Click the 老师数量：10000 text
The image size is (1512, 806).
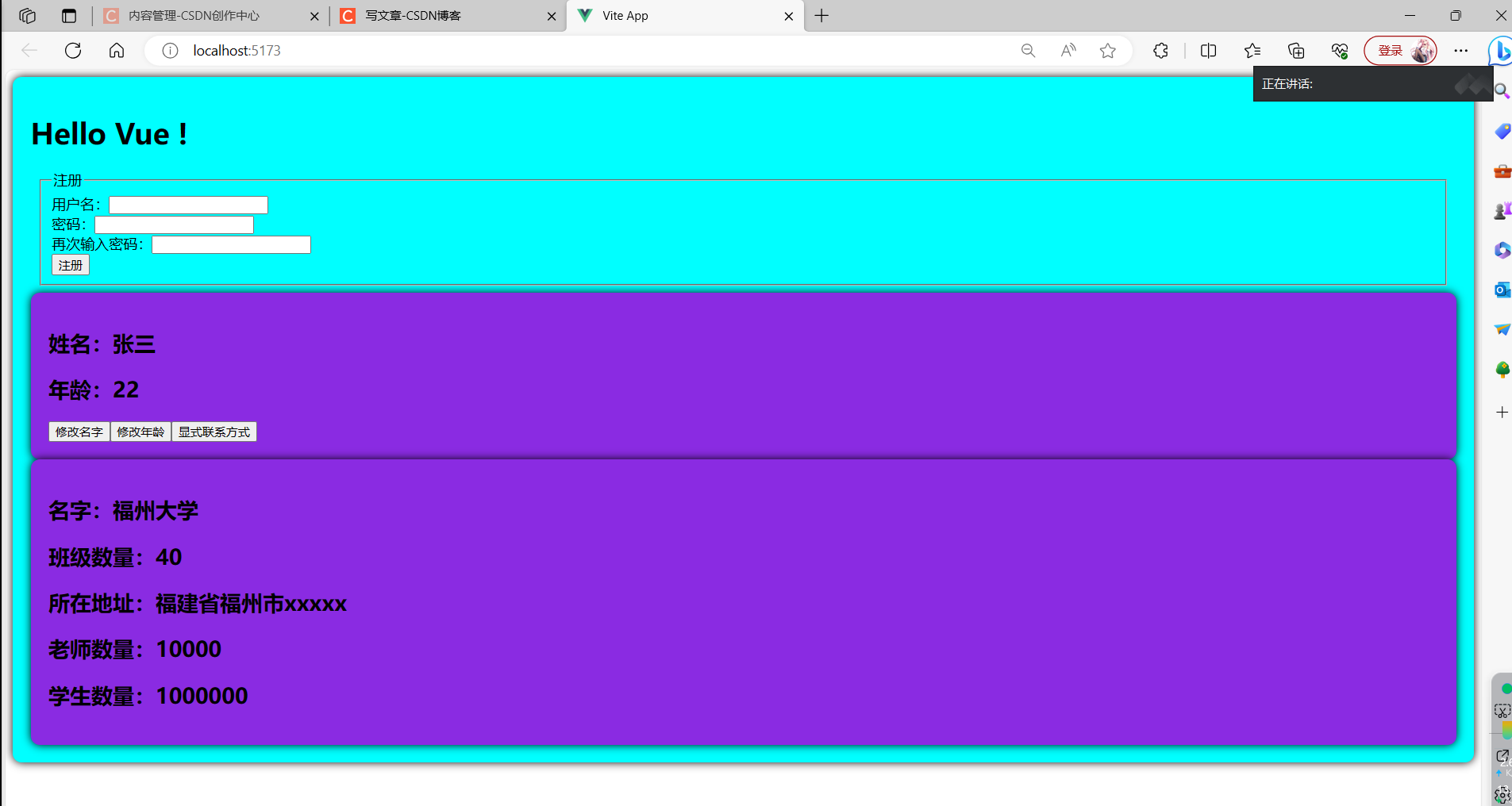pos(135,650)
